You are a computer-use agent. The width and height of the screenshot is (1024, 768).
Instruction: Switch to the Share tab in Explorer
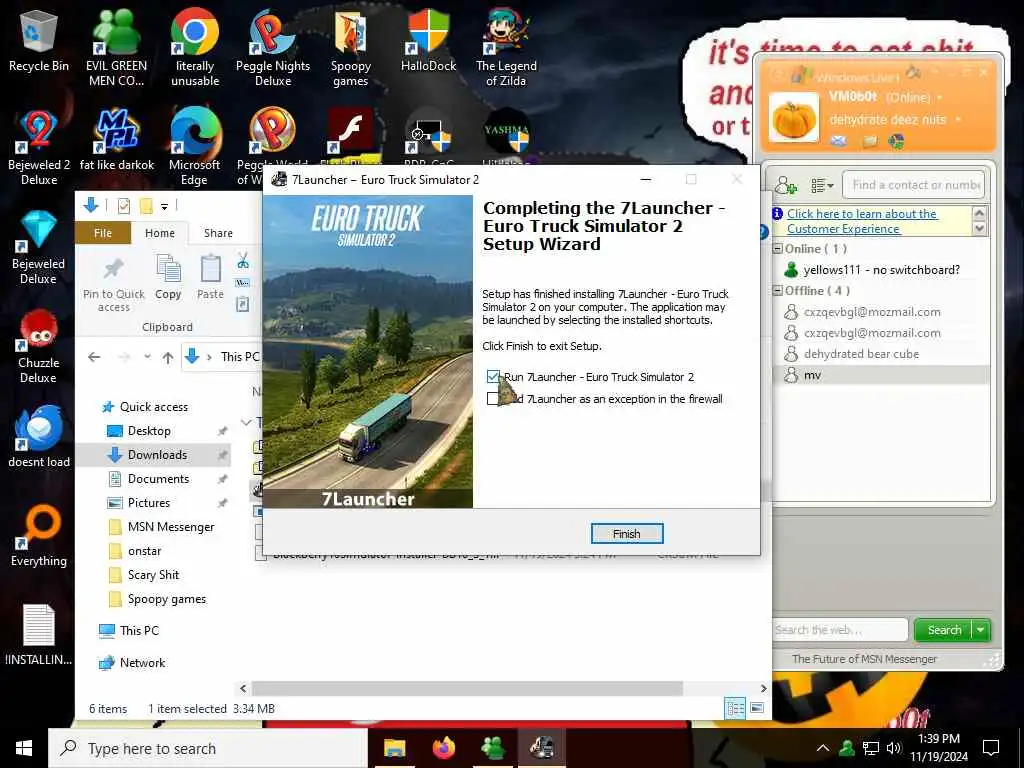coord(218,233)
